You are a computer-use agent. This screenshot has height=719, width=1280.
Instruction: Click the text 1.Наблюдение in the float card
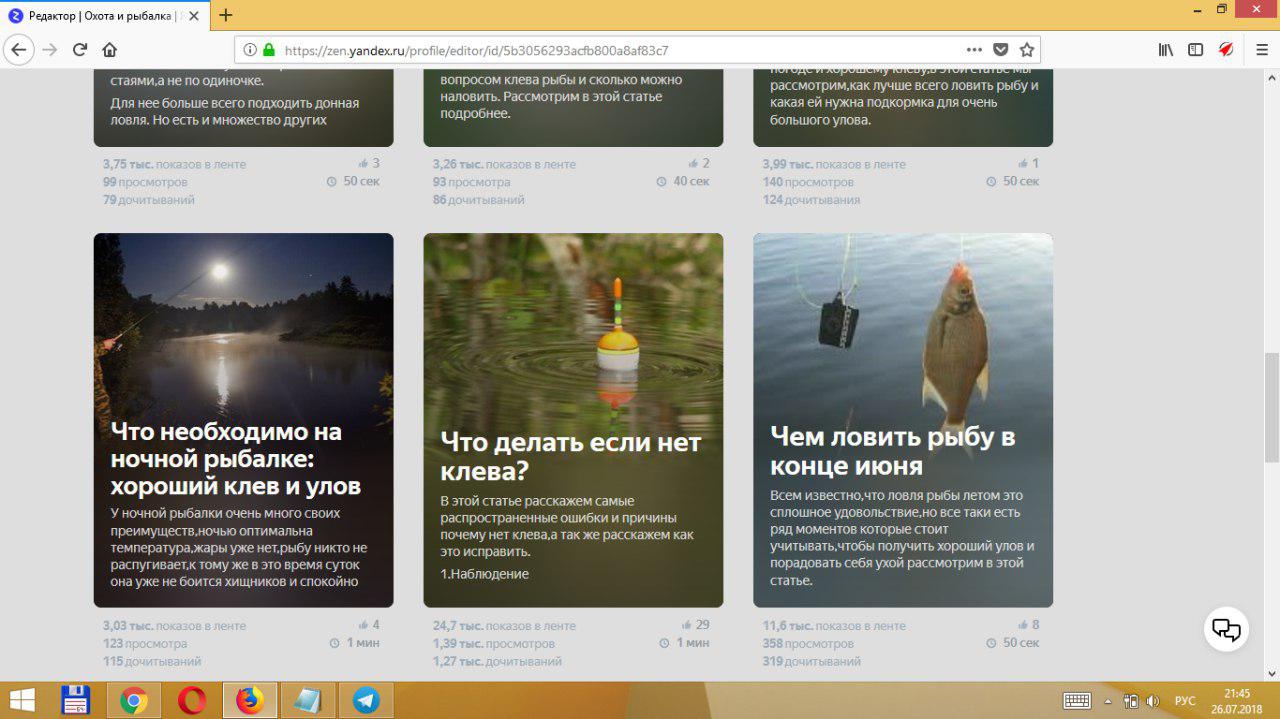pyautogui.click(x=484, y=574)
